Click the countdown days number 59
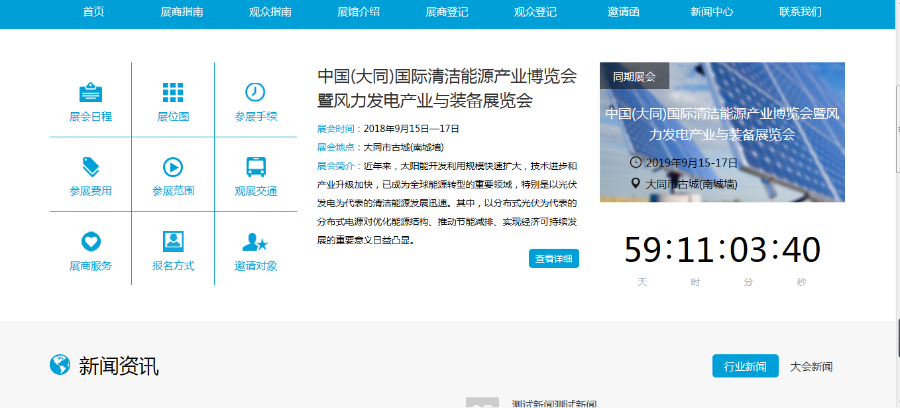900x408 pixels. pos(643,250)
